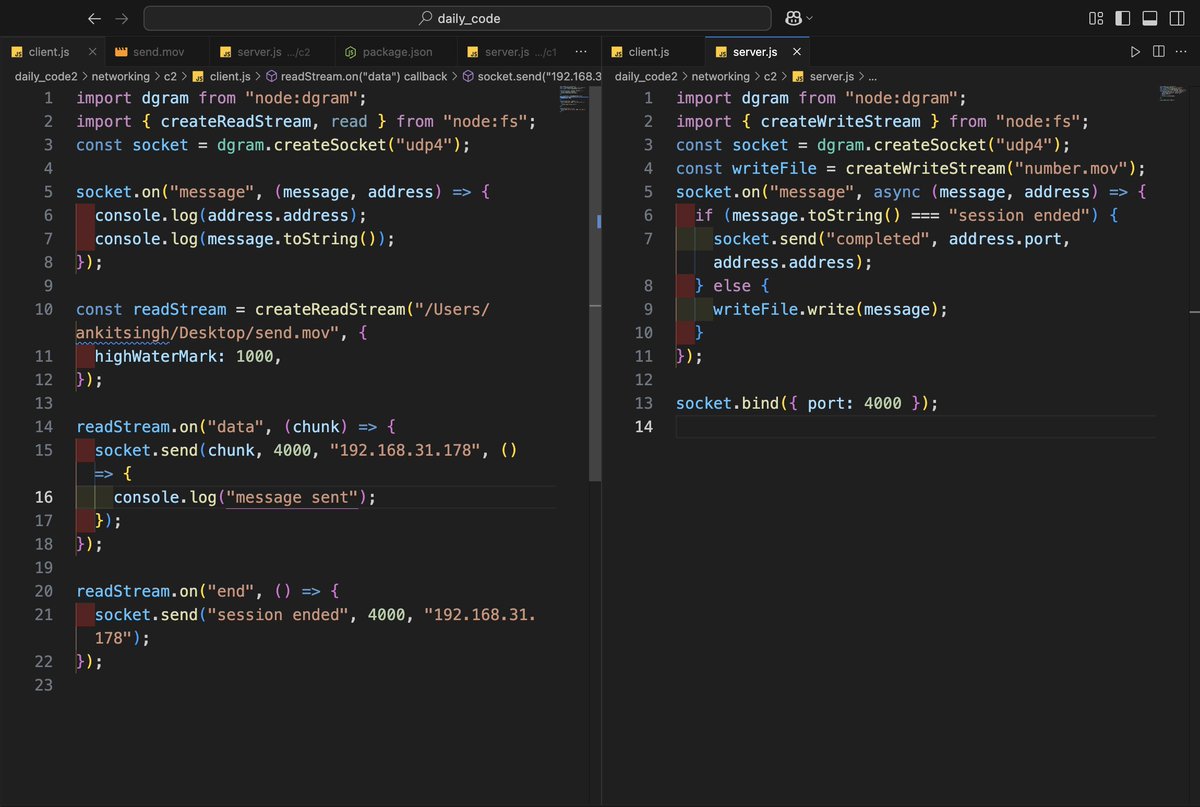Click readStream.on("end") line in client.js
1200x807 pixels.
tap(208, 591)
